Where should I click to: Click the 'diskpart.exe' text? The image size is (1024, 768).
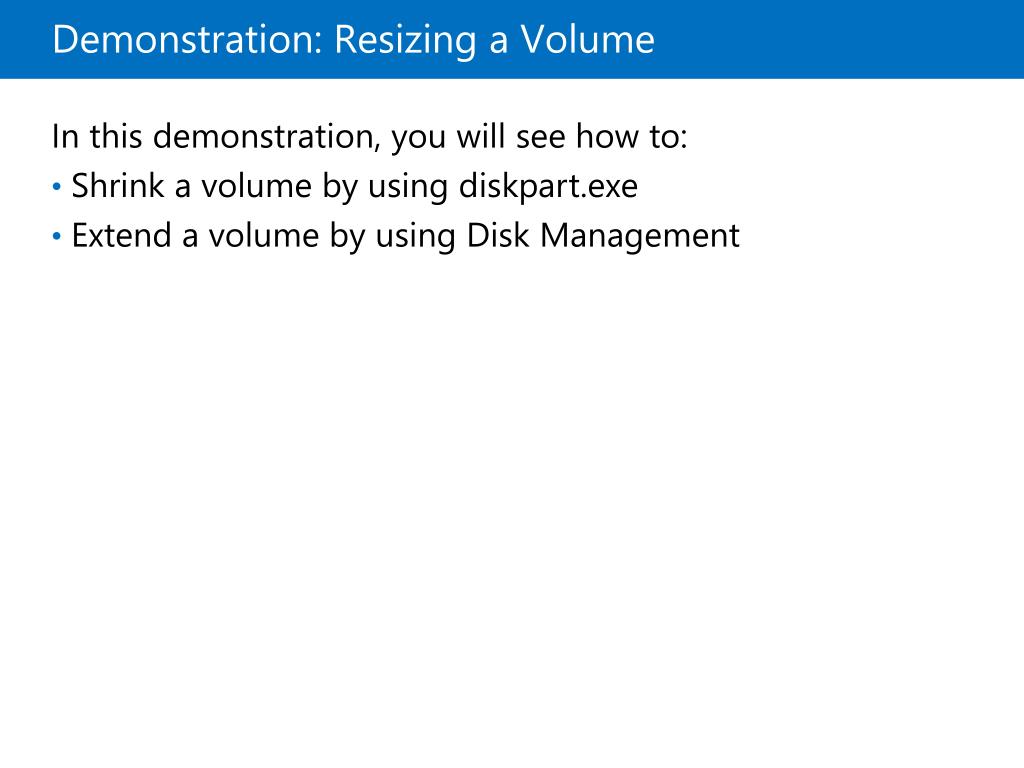tap(549, 187)
